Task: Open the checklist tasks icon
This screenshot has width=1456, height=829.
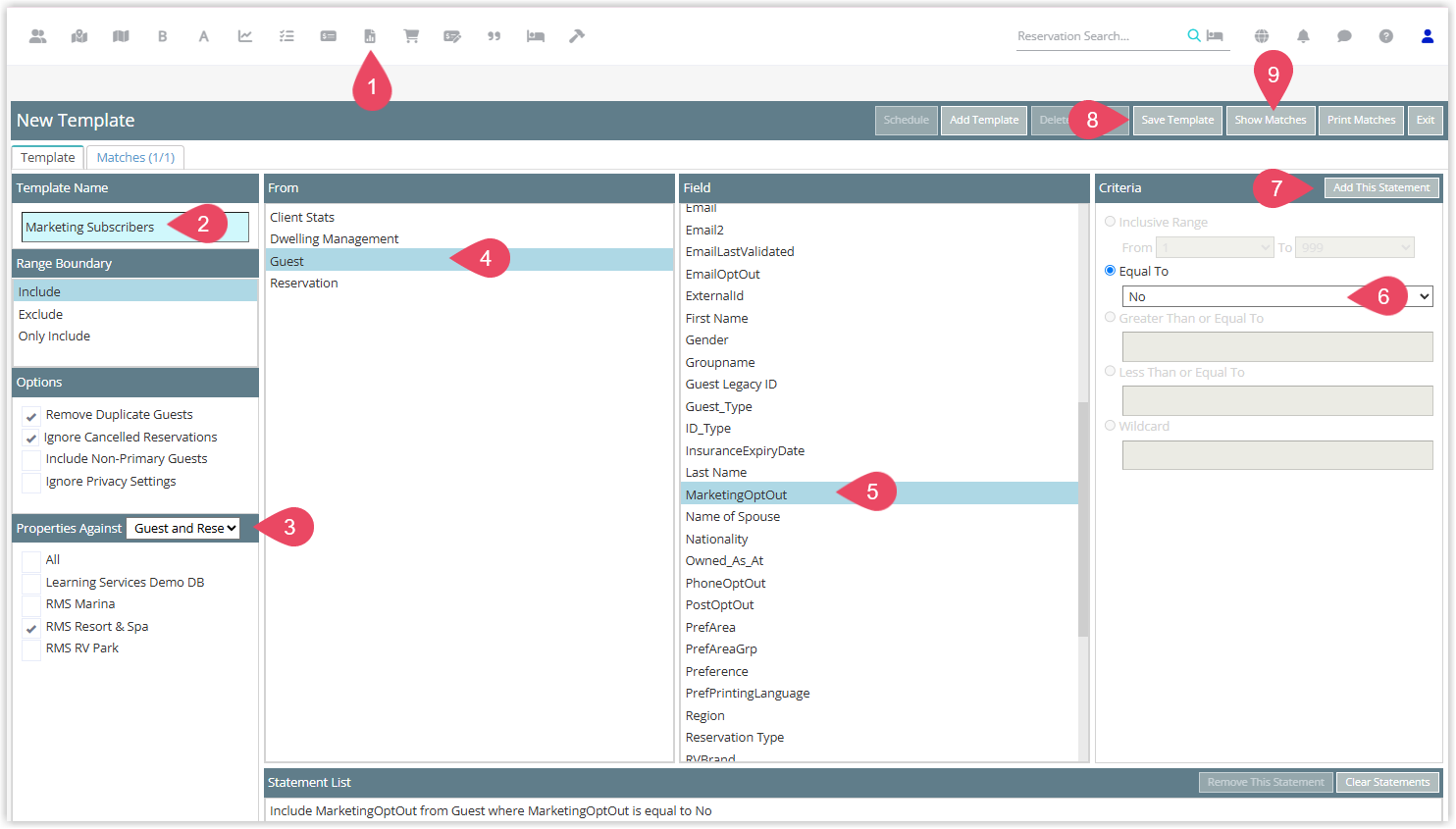Action: coord(286,36)
